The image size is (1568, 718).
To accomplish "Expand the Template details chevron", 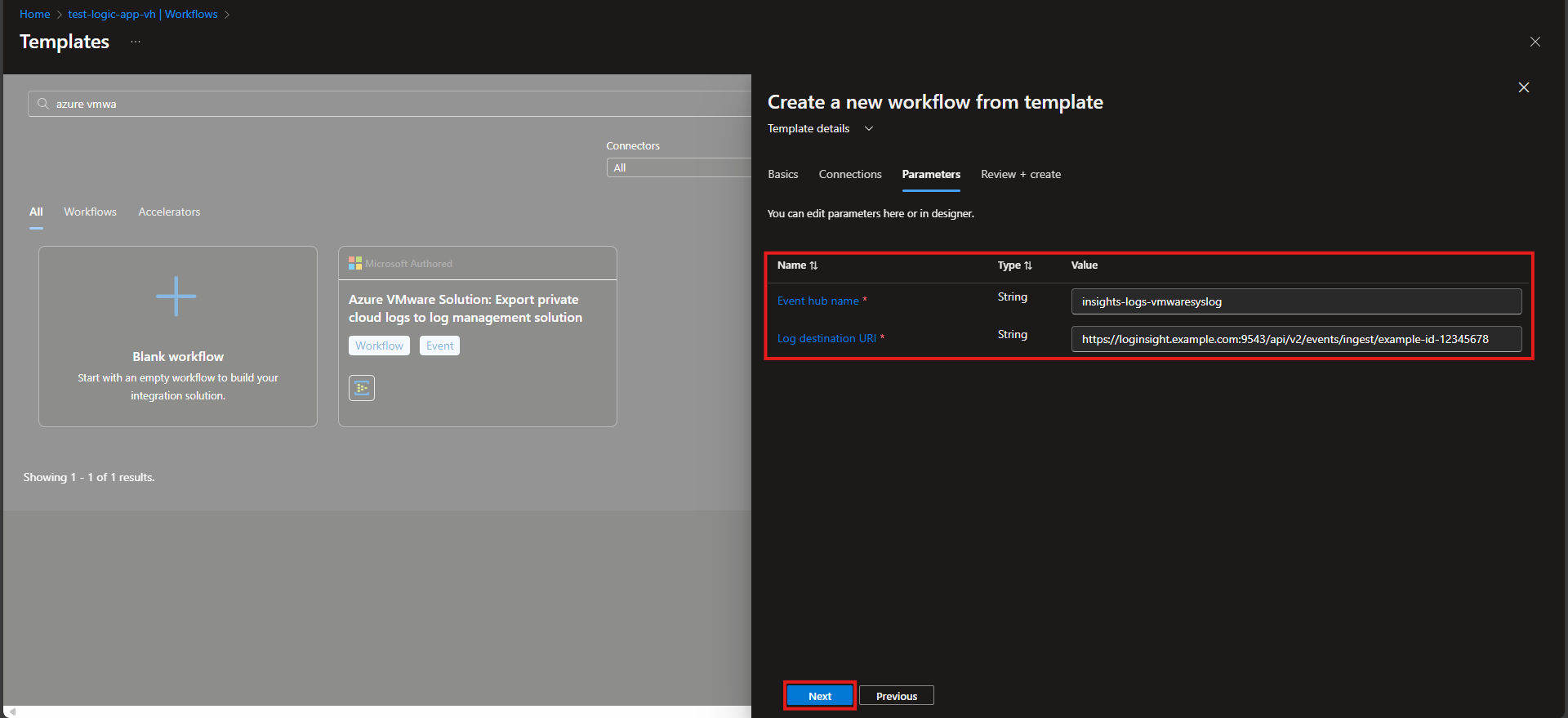I will 869,128.
